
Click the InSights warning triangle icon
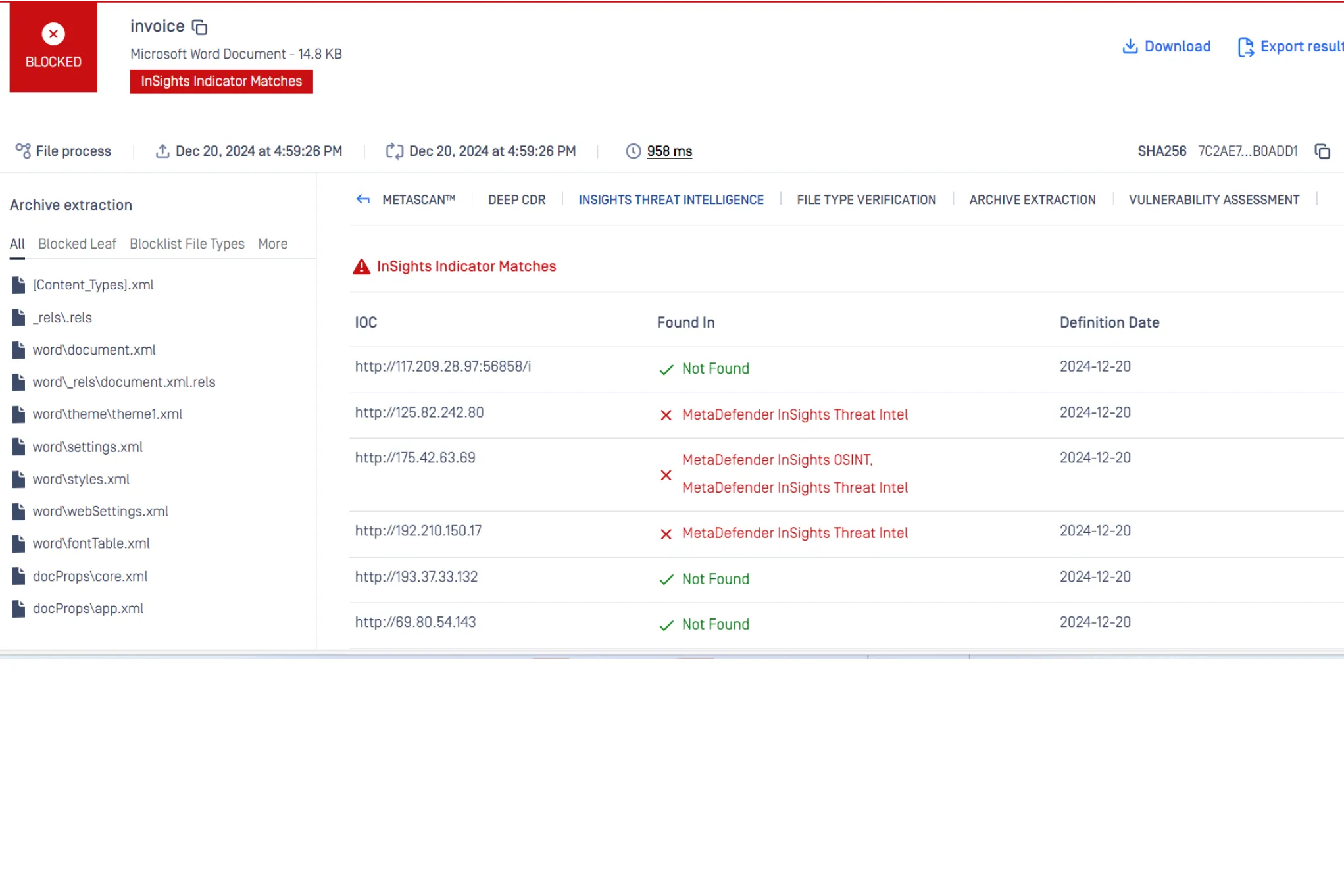pos(362,266)
